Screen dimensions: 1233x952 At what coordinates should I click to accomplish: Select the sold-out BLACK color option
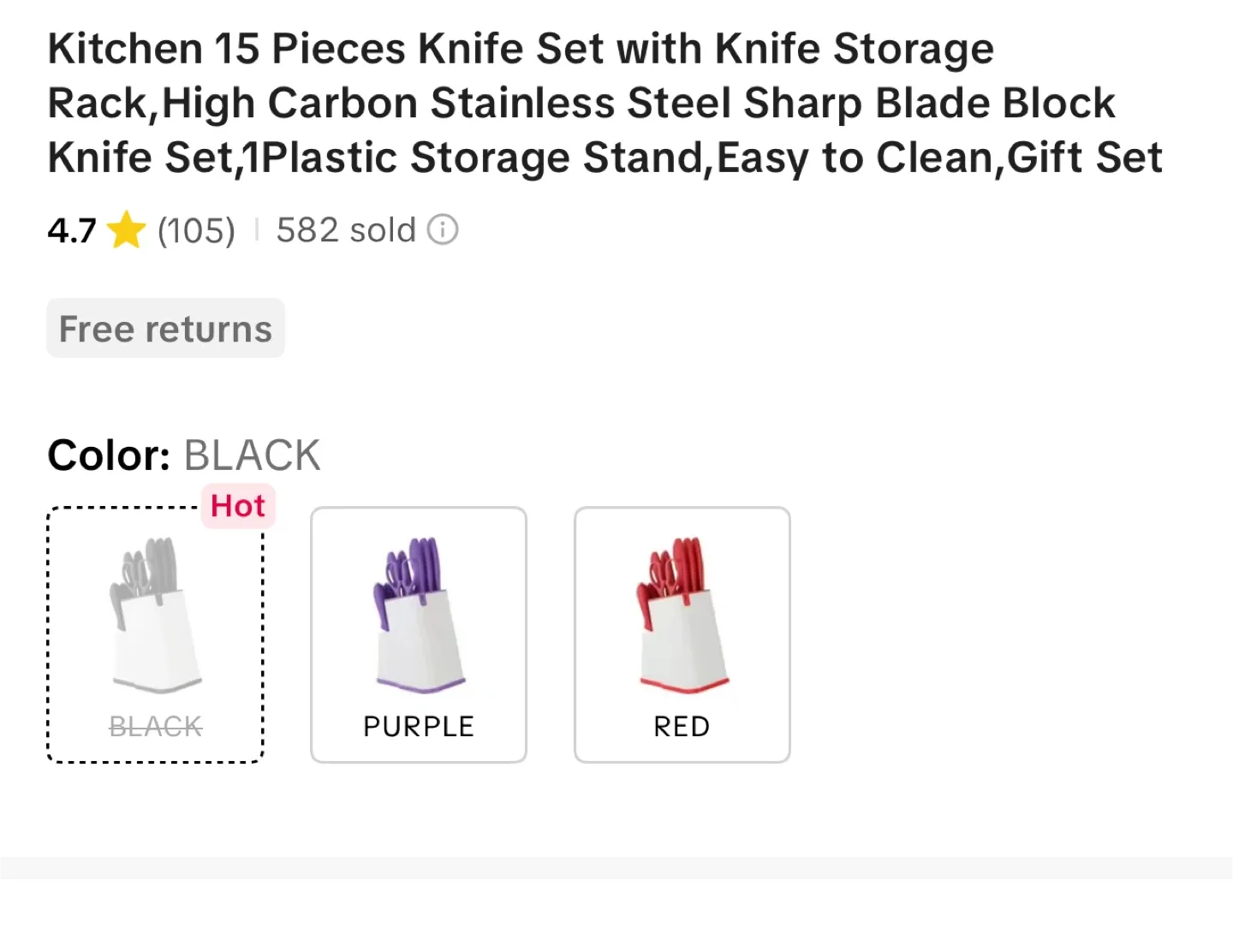(154, 634)
